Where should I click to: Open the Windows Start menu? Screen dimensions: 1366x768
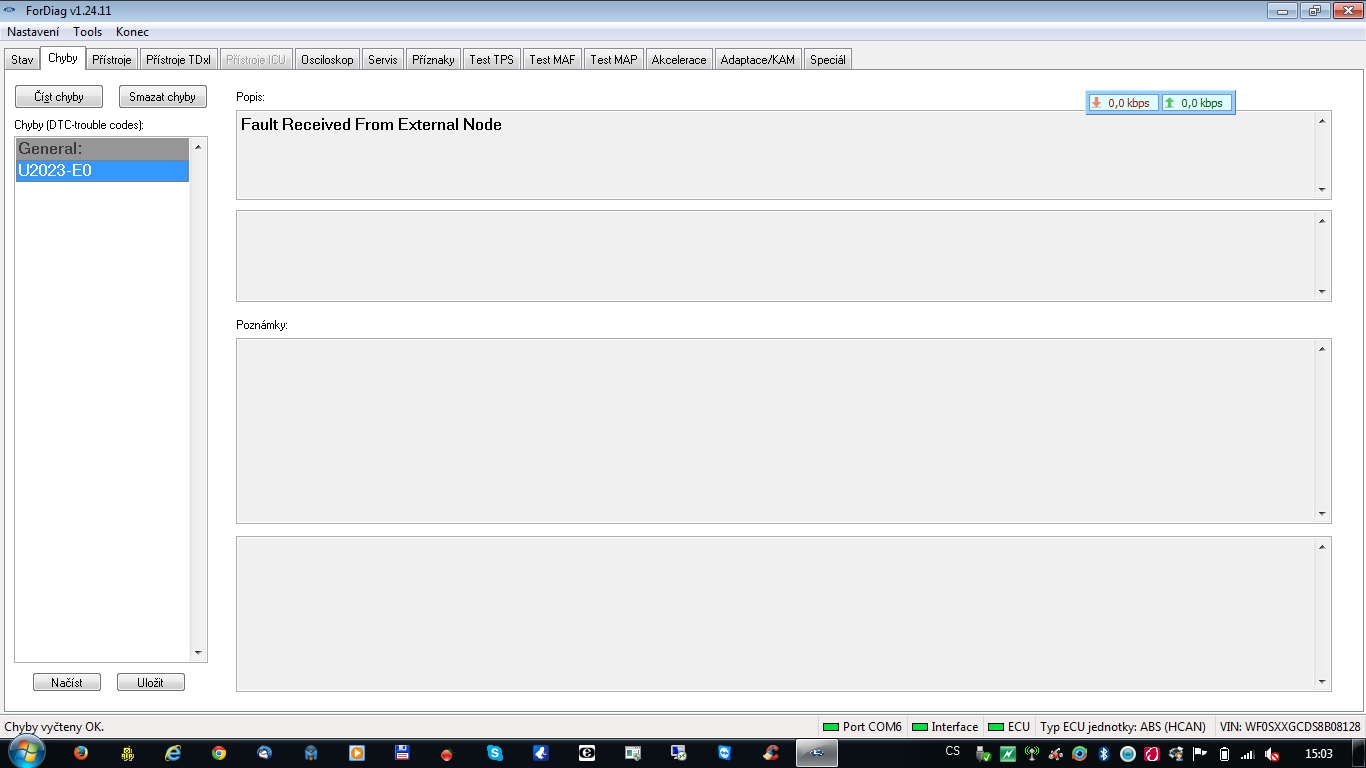25,752
